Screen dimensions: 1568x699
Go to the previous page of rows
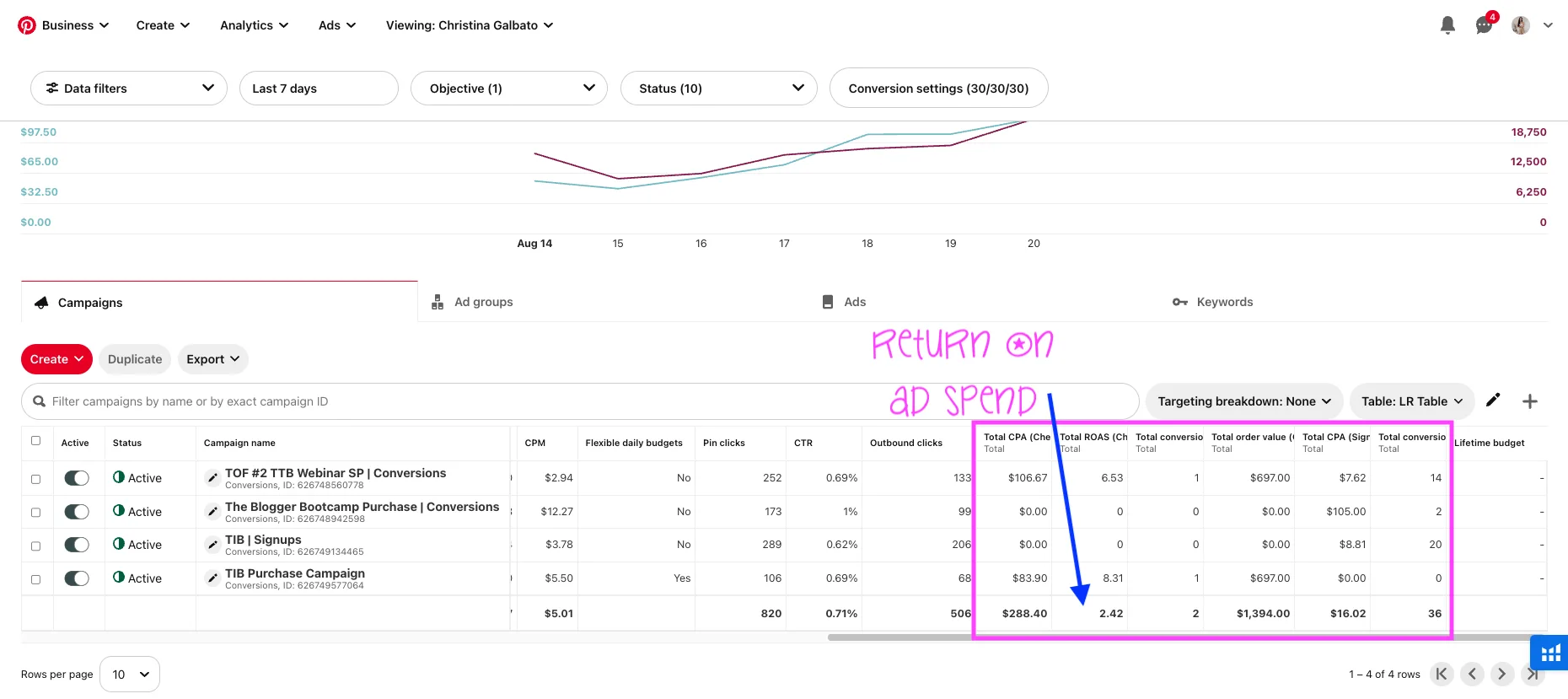click(x=1472, y=674)
